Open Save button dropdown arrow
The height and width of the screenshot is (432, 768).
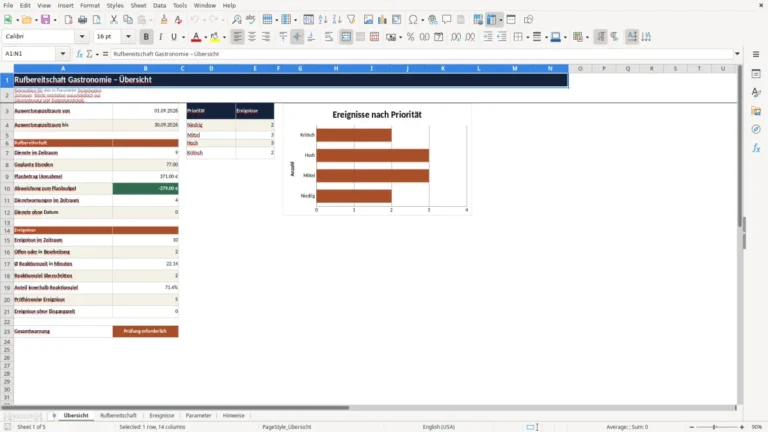pyautogui.click(x=55, y=20)
